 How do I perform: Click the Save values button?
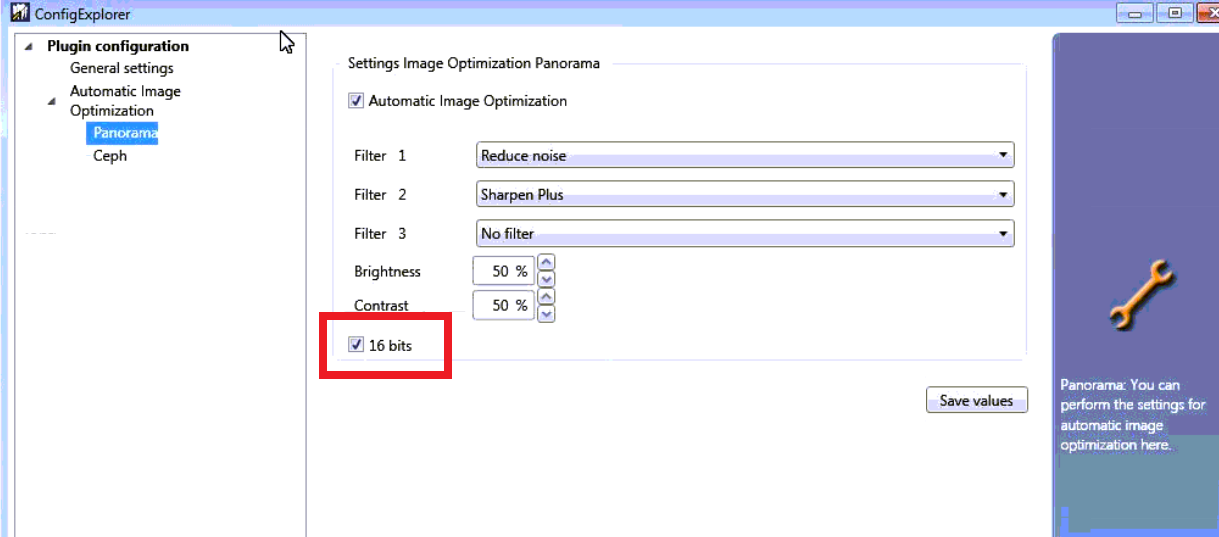click(x=976, y=401)
